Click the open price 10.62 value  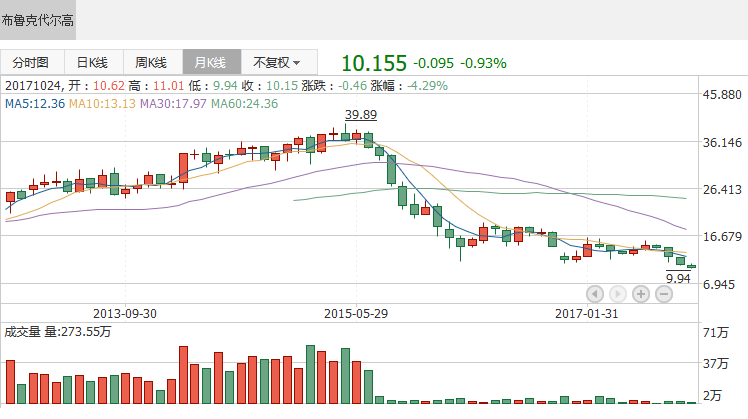(x=109, y=86)
